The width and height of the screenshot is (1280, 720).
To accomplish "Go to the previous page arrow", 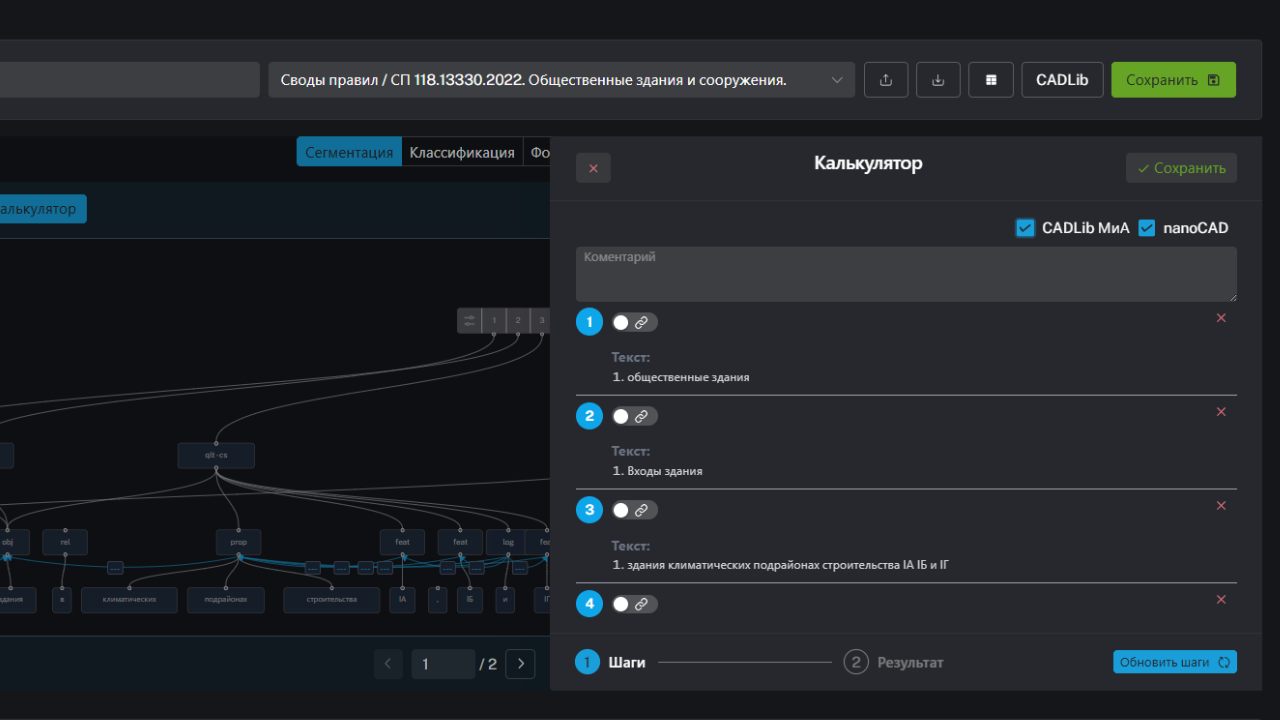I will [388, 664].
